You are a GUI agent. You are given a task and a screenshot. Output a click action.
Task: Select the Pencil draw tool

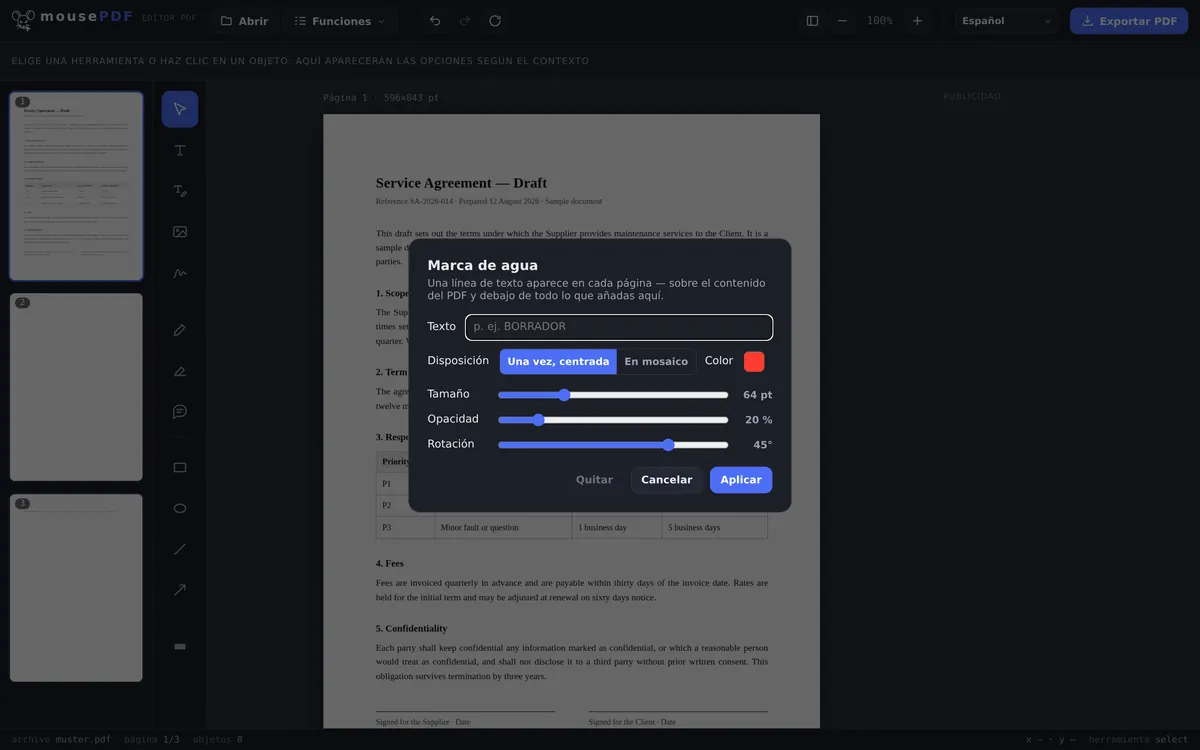180,330
